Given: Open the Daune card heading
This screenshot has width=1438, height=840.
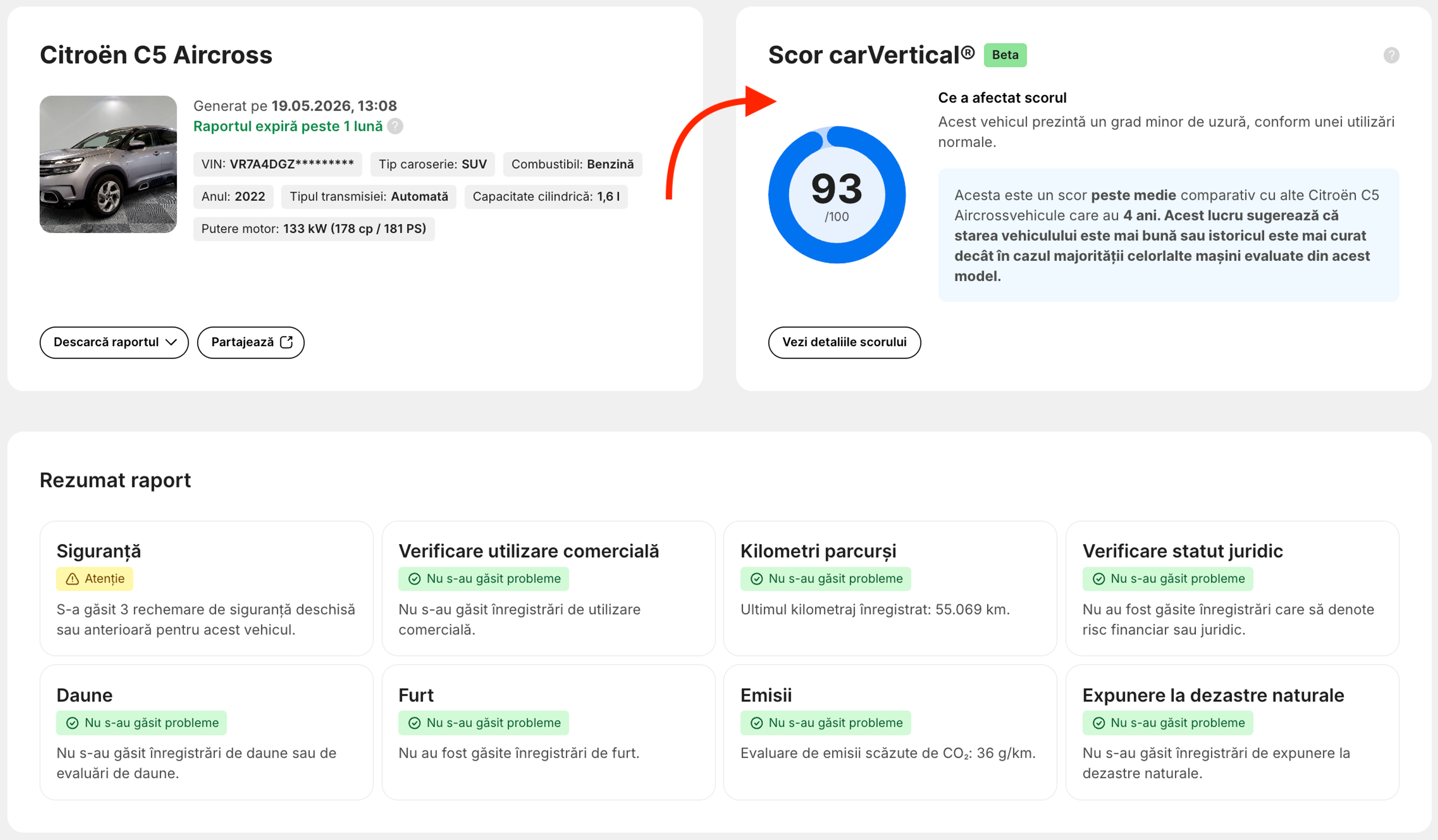Looking at the screenshot, I should (85, 695).
